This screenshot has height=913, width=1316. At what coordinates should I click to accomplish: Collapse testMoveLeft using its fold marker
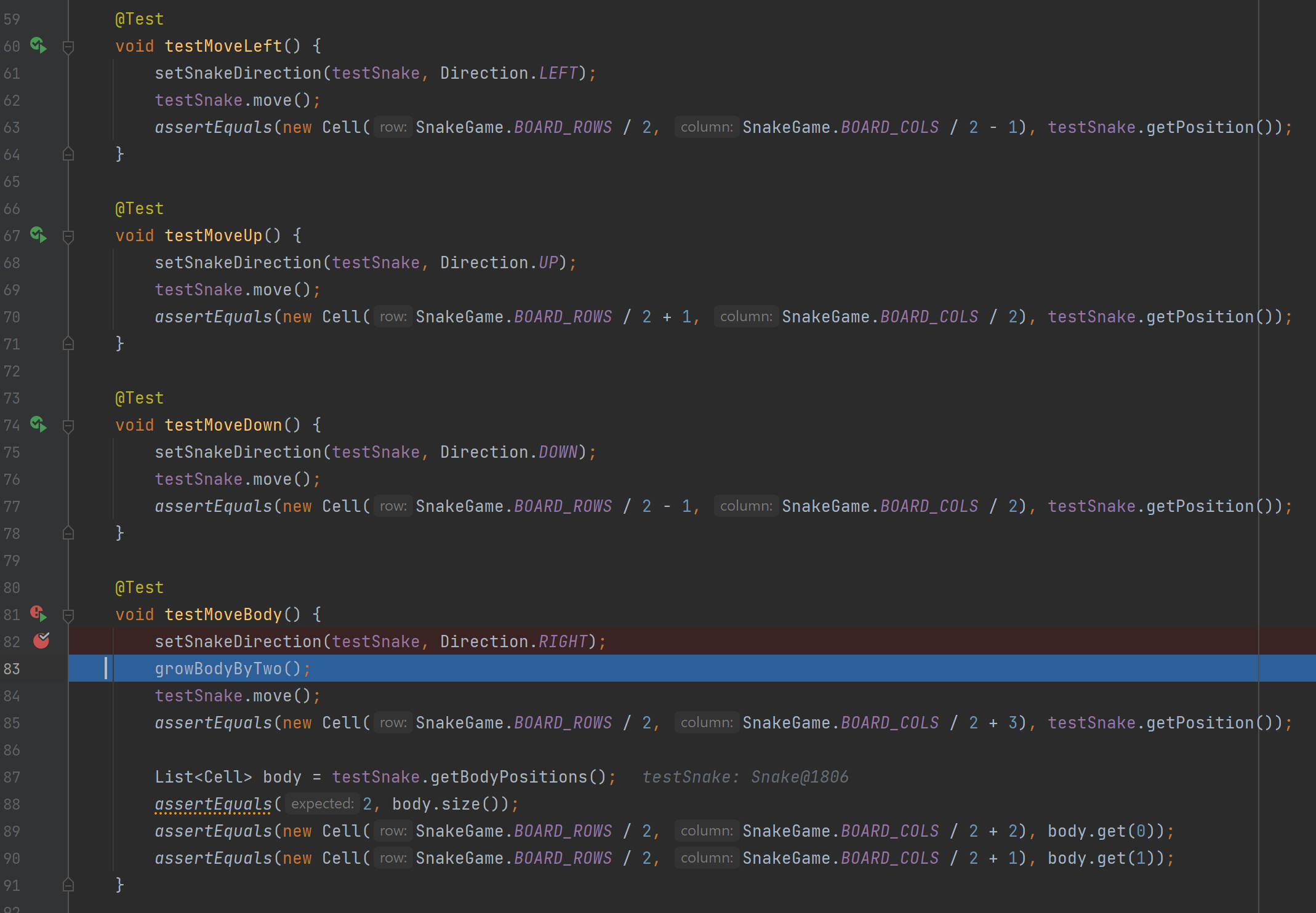tap(68, 46)
